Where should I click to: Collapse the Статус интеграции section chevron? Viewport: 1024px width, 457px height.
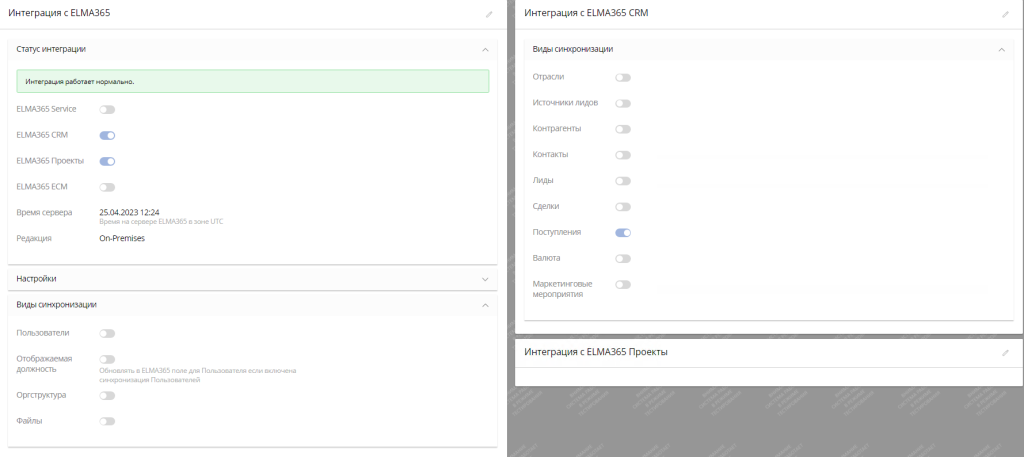pyautogui.click(x=485, y=49)
